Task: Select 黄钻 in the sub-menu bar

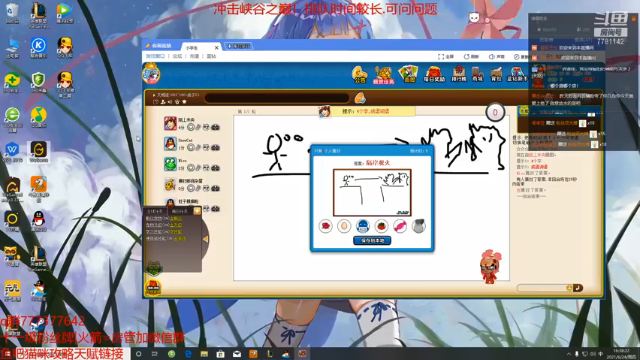Action: click(211, 56)
